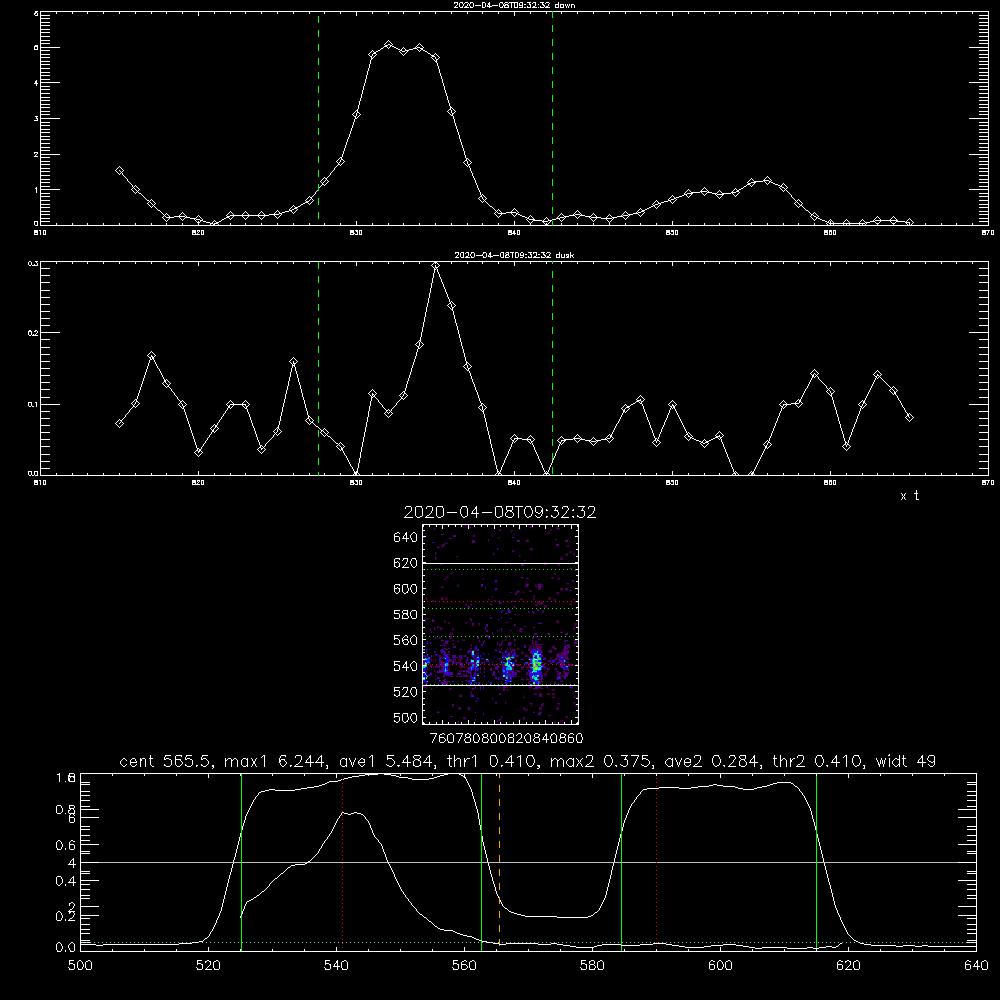Viewport: 1000px width, 1000px height.
Task: Click the green vertical line near 585 in bottom plot
Action: click(621, 861)
